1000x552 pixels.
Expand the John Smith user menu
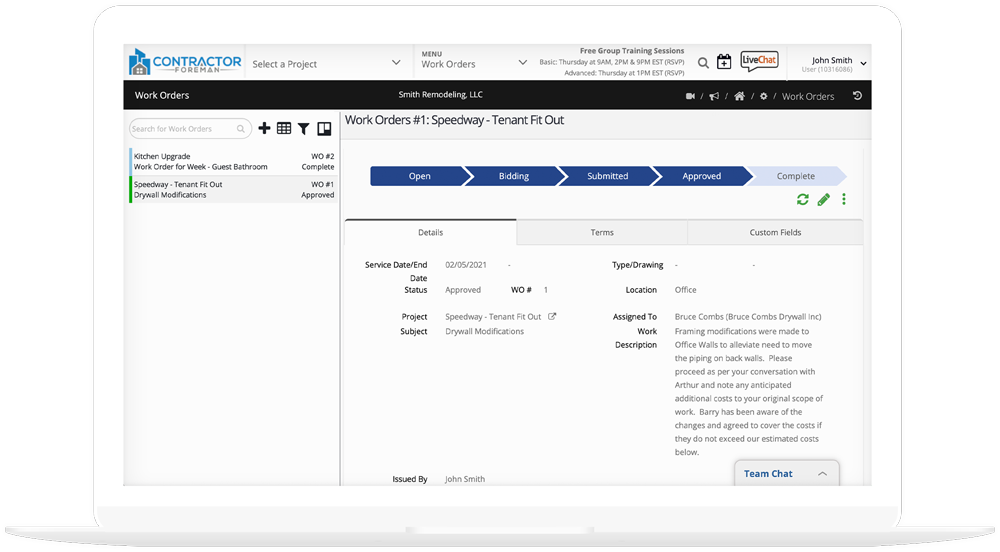(862, 64)
